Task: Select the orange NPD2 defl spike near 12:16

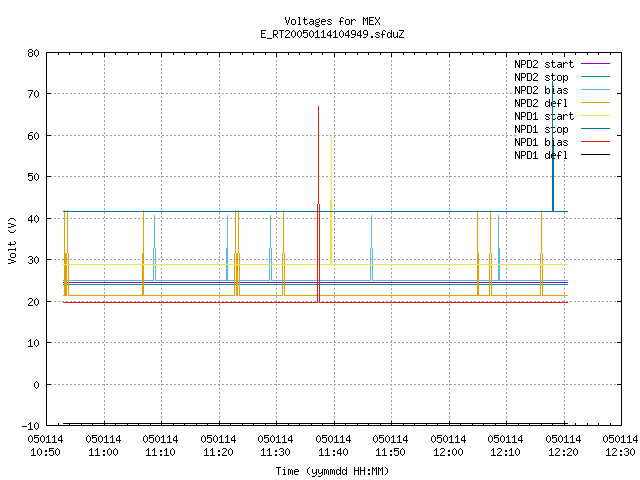Action: 541,253
